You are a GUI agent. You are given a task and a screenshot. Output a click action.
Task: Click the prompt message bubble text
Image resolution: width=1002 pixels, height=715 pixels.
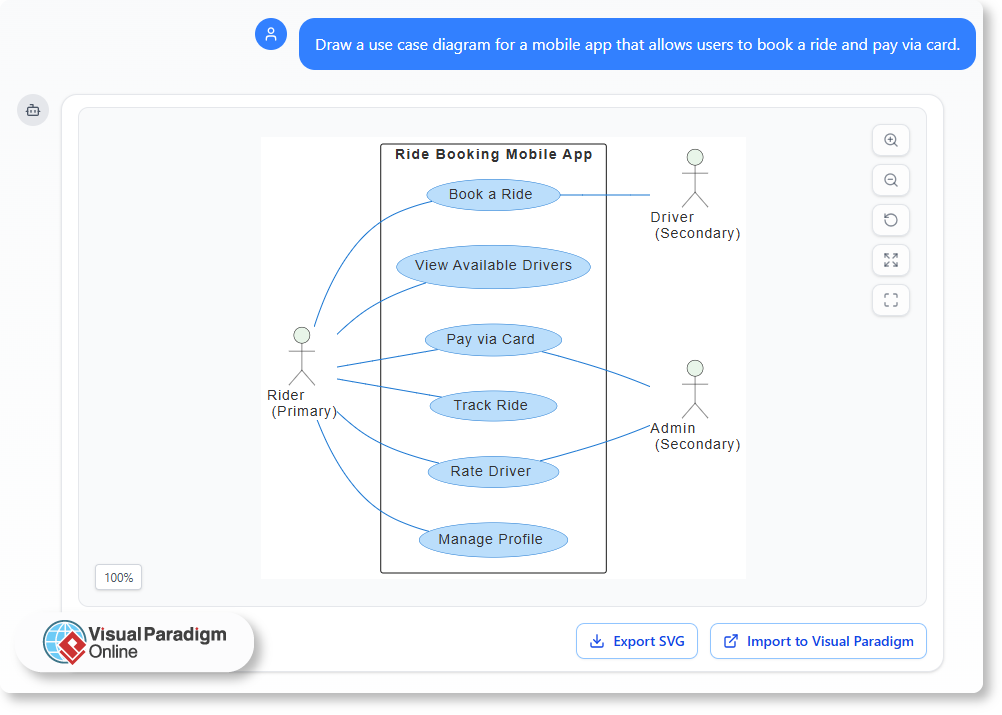(637, 44)
